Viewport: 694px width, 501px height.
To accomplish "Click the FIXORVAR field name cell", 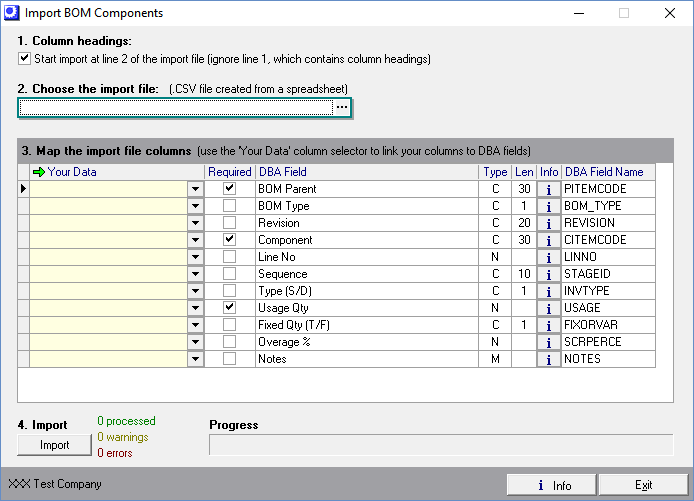I will click(608, 325).
